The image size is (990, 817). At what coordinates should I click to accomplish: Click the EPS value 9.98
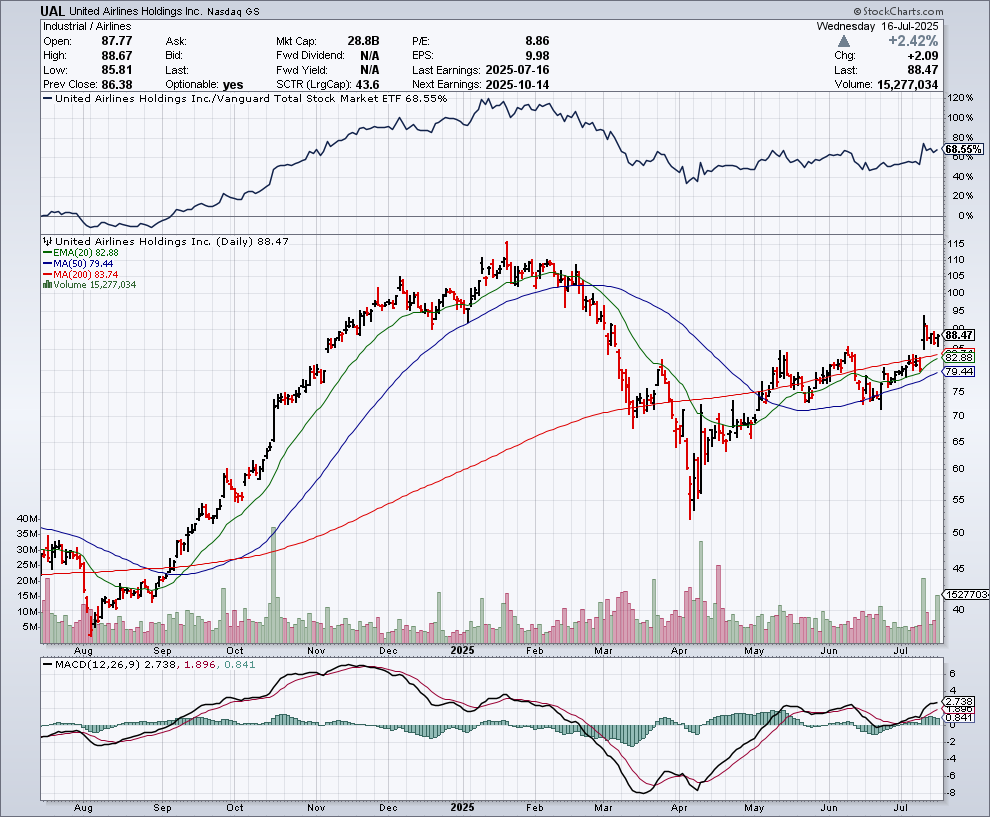tap(537, 56)
